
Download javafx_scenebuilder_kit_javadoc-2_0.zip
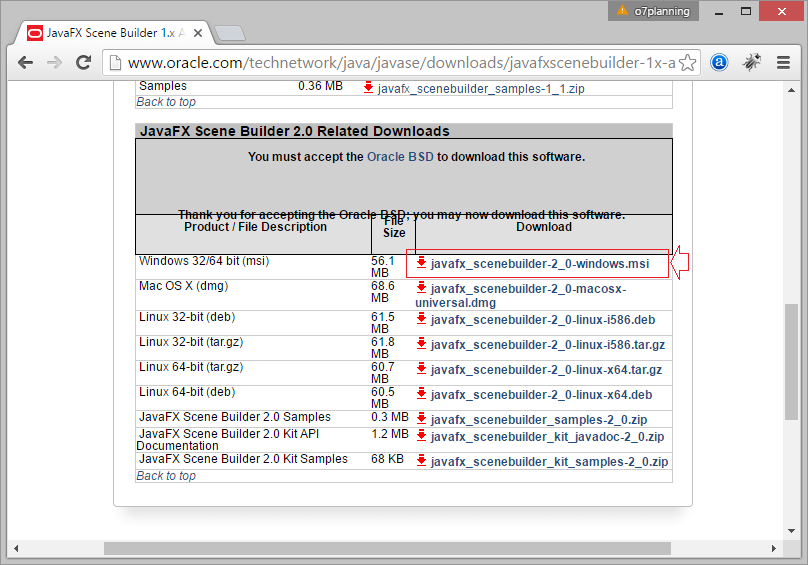pyautogui.click(x=547, y=437)
